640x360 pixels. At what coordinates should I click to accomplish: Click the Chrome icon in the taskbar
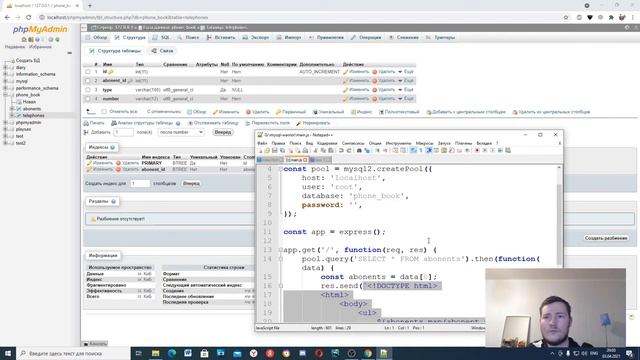pyautogui.click(x=368, y=353)
